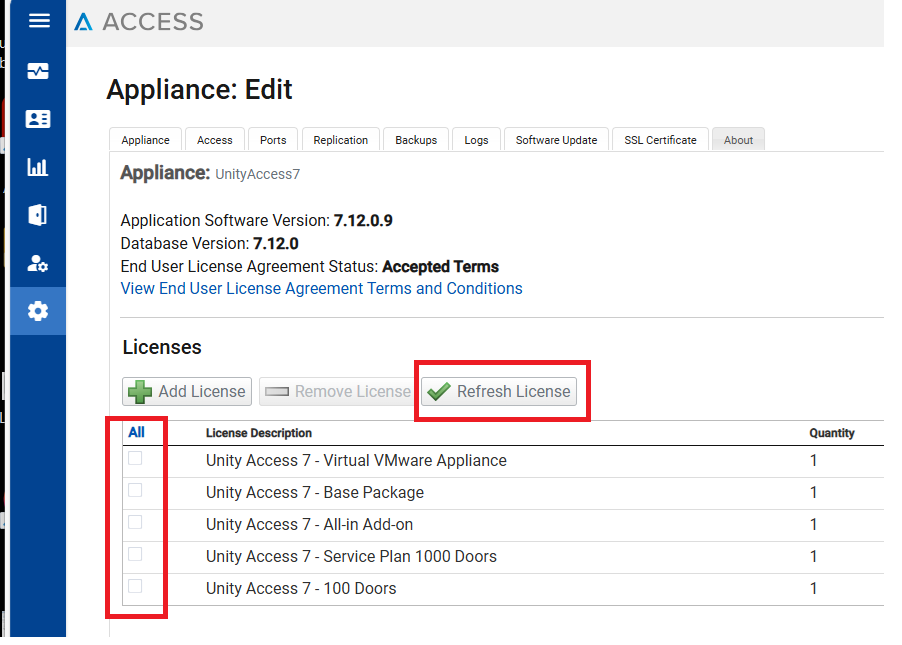This screenshot has height=645, width=902.
Task: Open the user settings sidebar icon
Action: click(x=38, y=263)
